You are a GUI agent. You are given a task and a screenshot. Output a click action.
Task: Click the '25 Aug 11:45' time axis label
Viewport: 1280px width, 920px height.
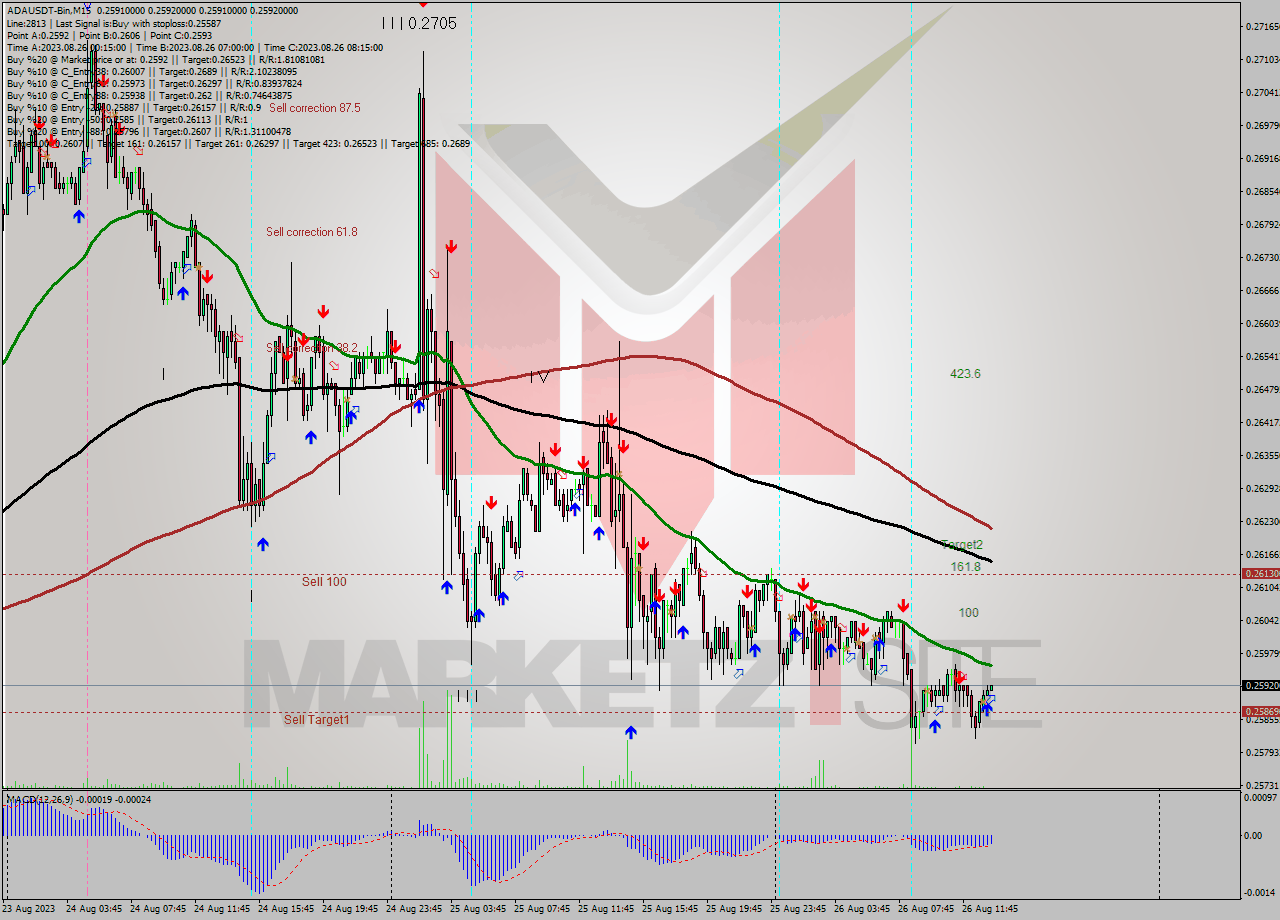coord(606,909)
